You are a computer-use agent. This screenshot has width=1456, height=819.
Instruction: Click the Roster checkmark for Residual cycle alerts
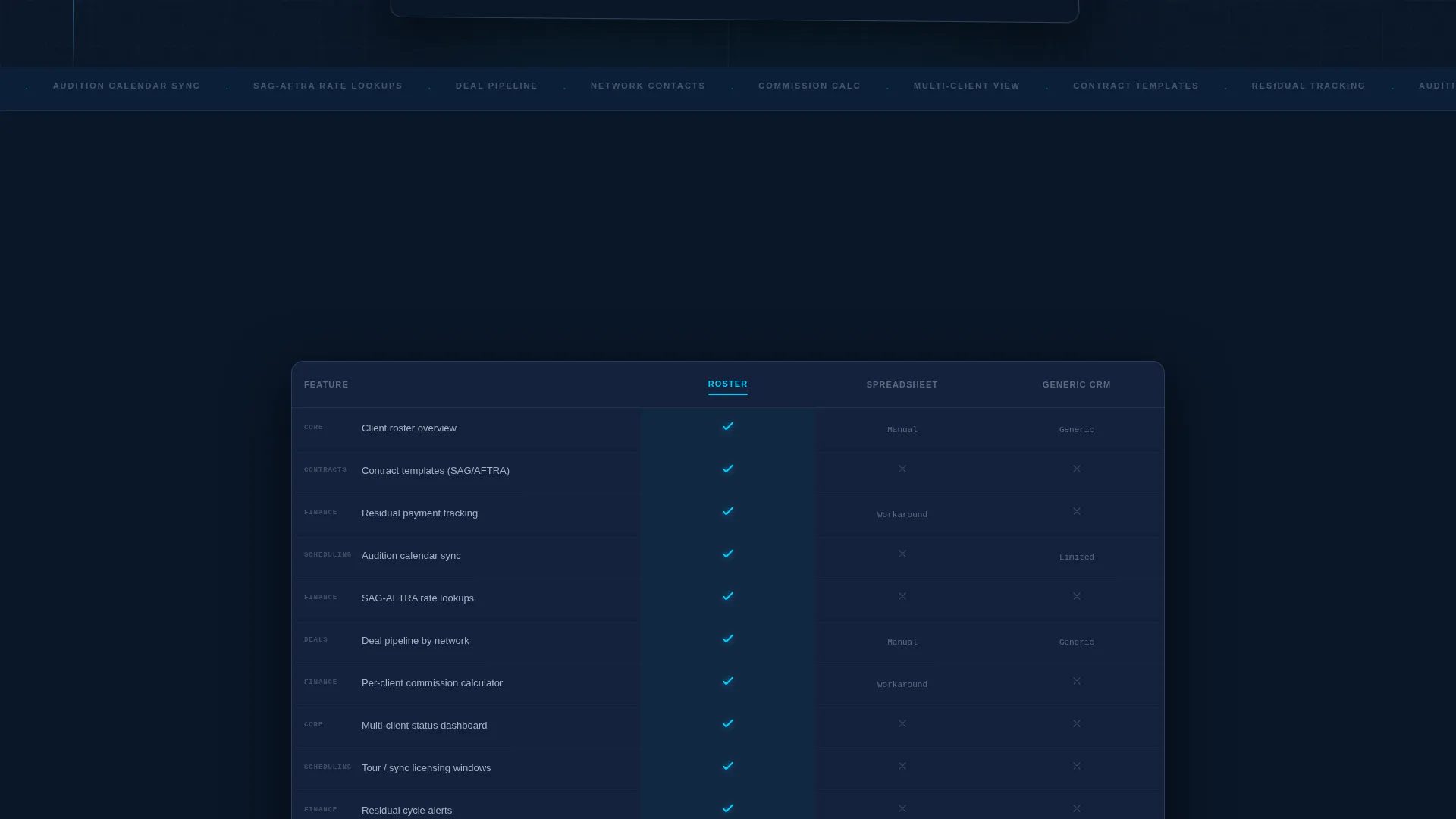click(x=728, y=808)
